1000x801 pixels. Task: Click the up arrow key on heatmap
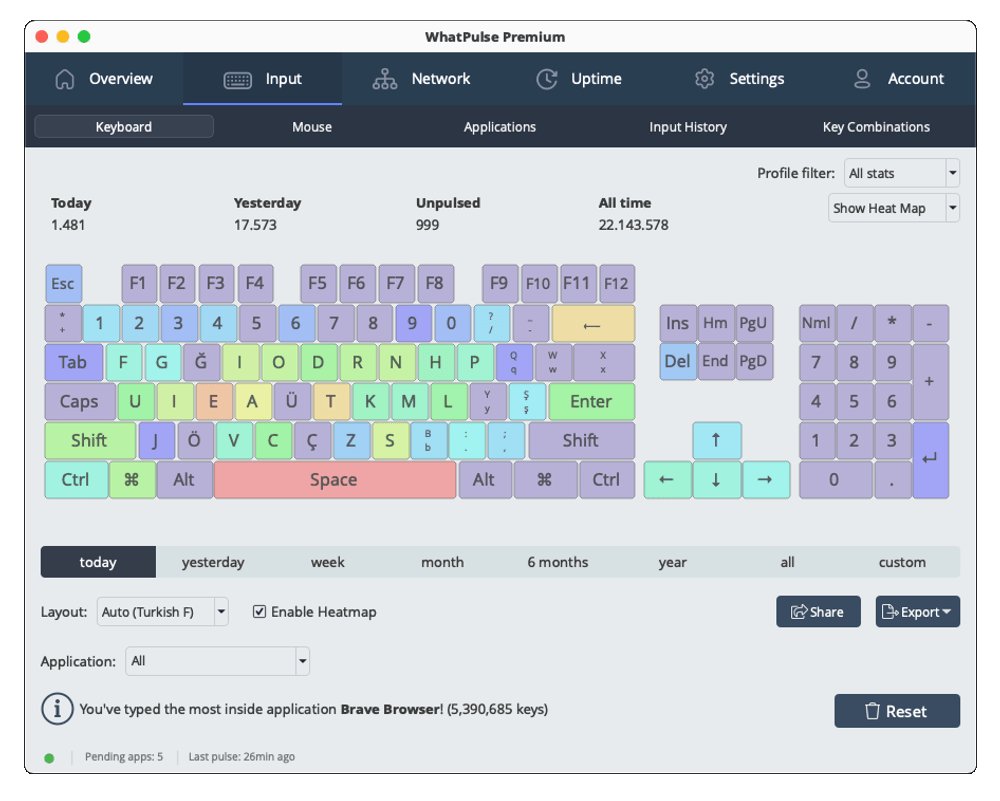(716, 440)
